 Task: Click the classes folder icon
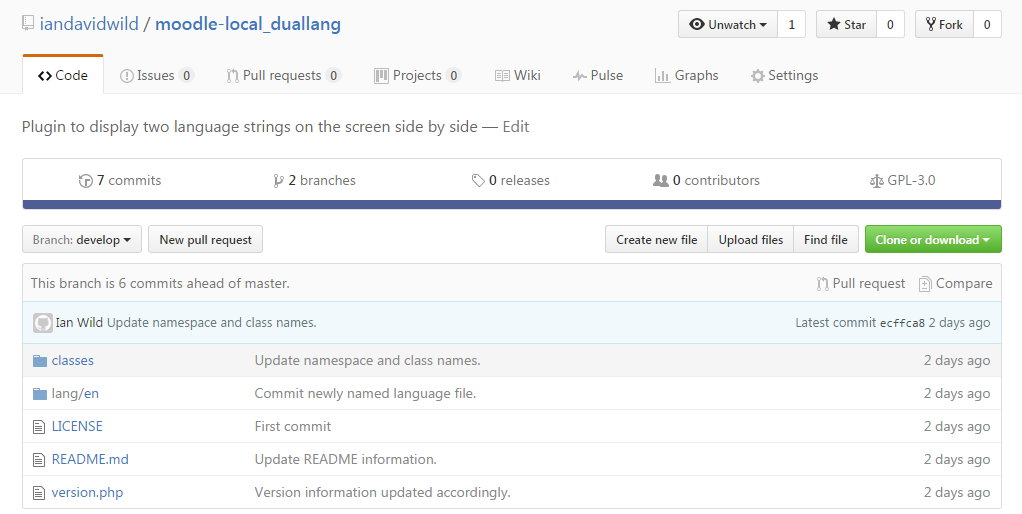tap(40, 360)
